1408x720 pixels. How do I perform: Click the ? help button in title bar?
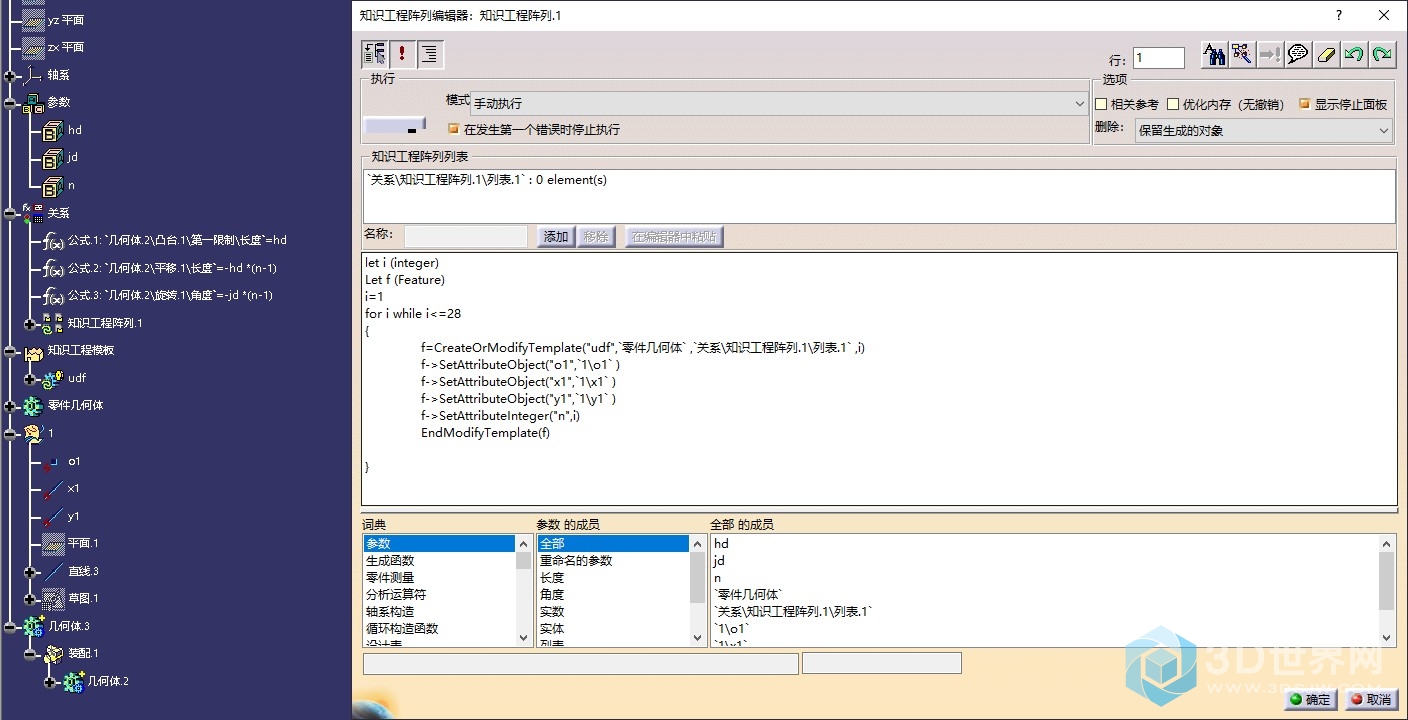click(x=1339, y=15)
